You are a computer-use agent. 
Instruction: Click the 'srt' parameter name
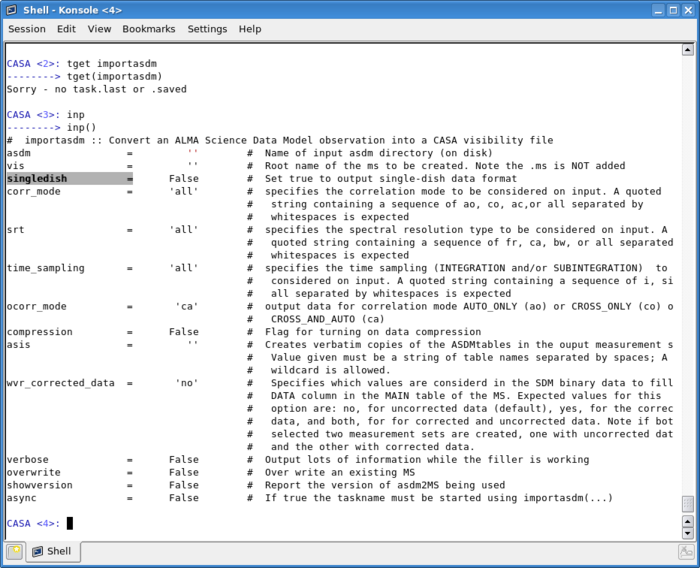tap(16, 230)
